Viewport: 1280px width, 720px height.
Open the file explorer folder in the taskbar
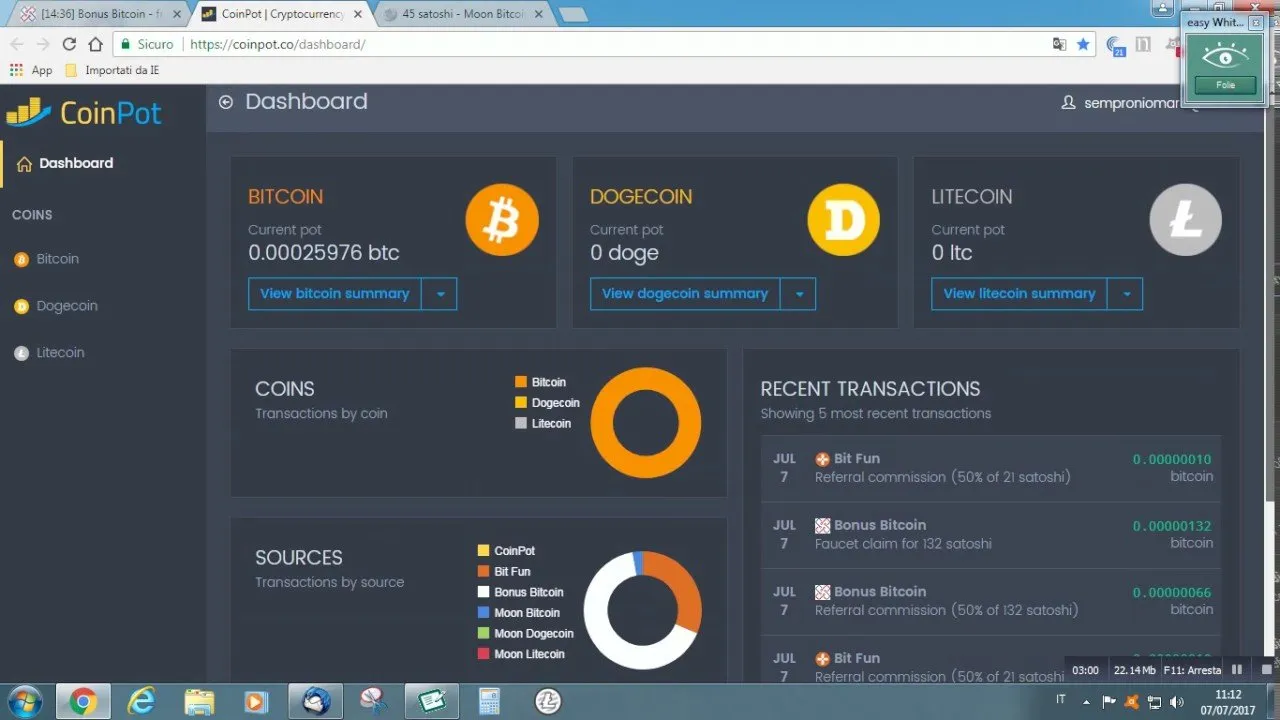coord(200,701)
